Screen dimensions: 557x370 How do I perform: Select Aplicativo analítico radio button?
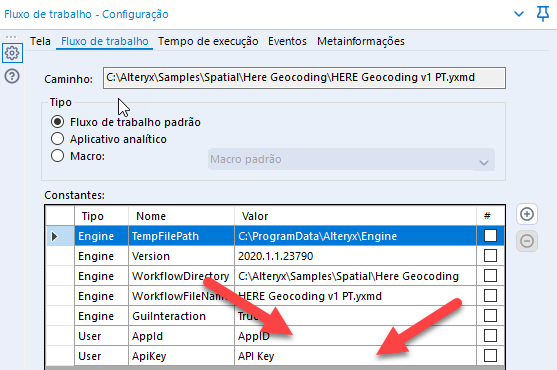click(57, 138)
